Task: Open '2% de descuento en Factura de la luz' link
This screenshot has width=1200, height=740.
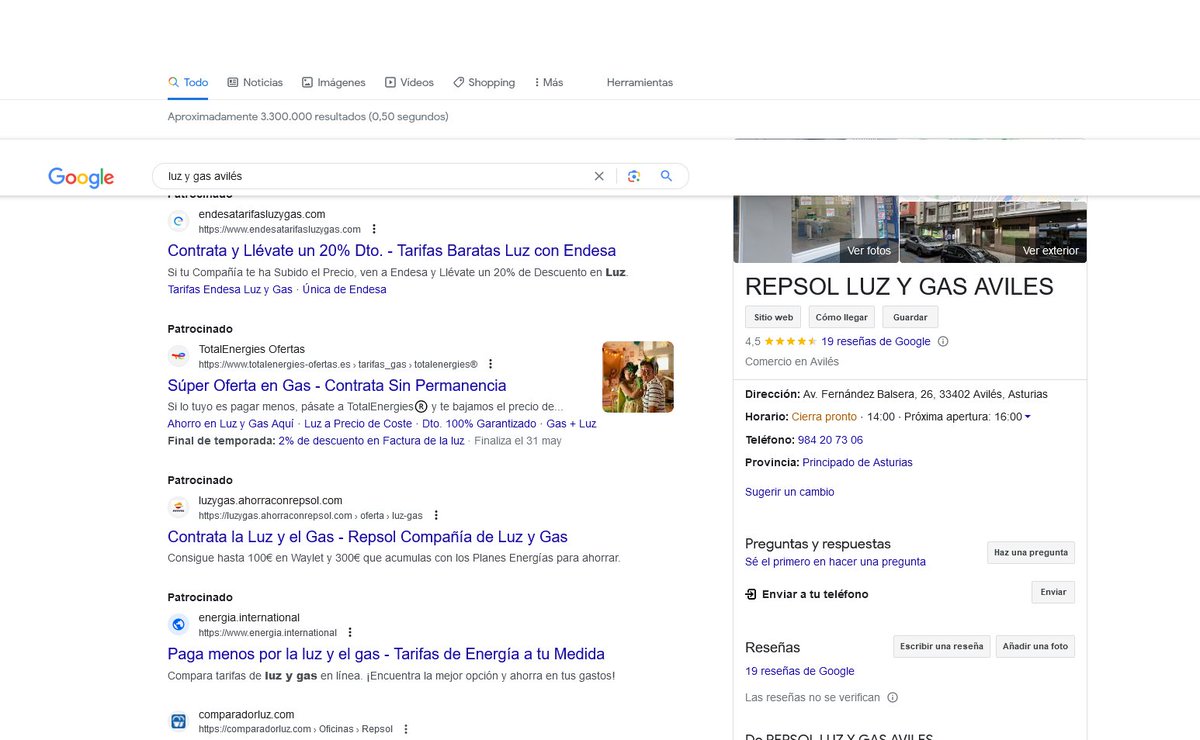Action: 372,440
